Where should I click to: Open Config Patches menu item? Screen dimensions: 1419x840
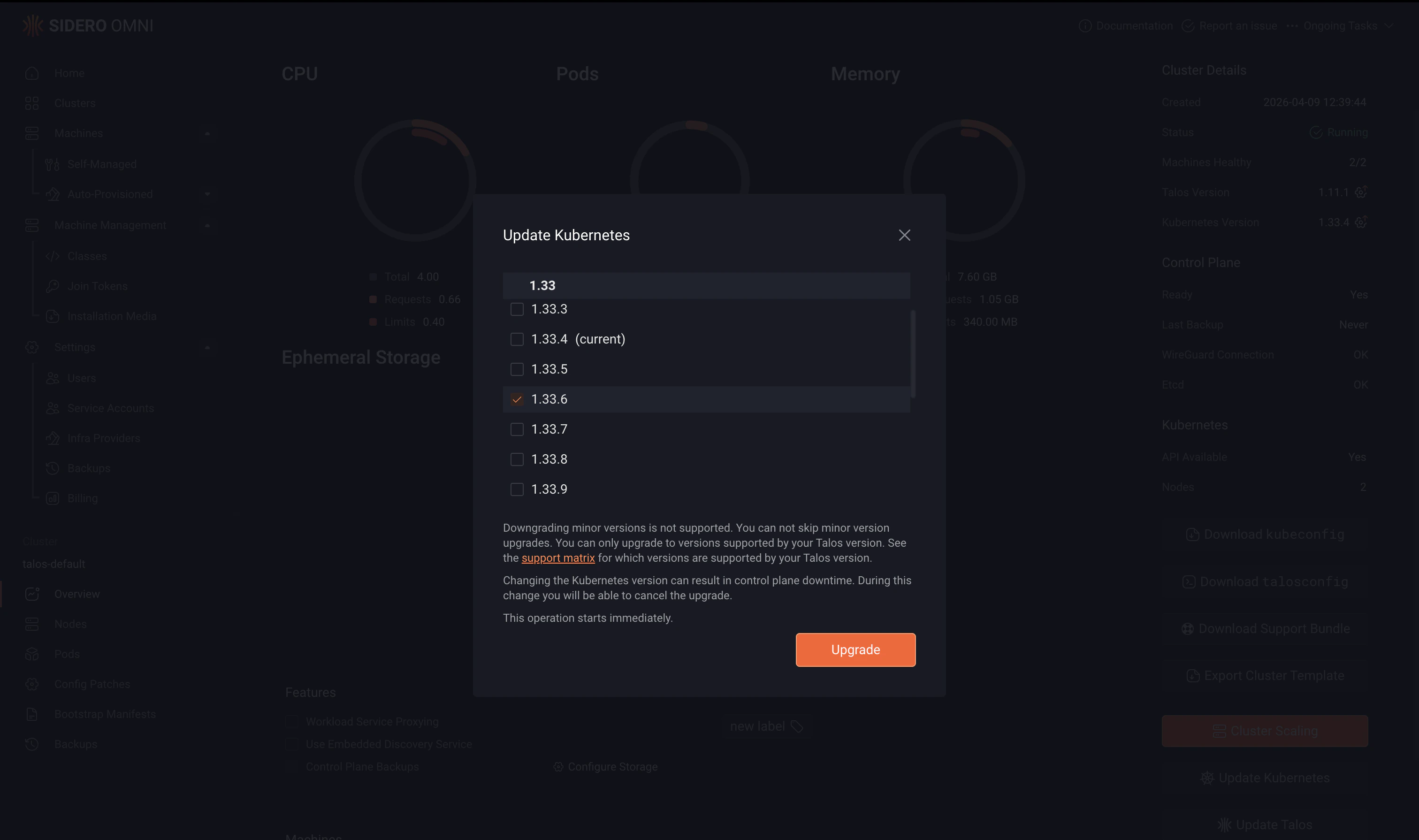(92, 684)
